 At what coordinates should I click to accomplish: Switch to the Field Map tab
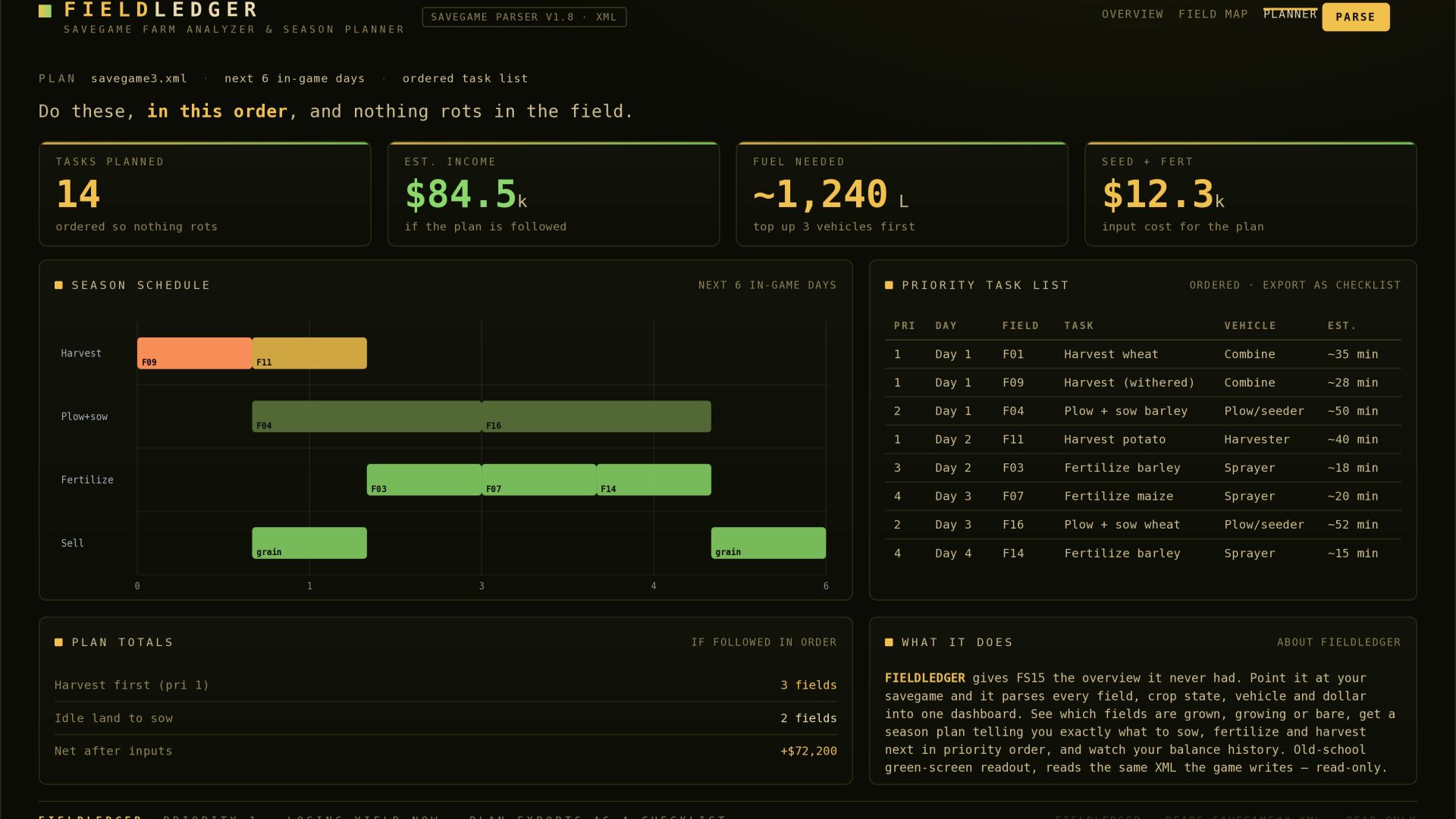pyautogui.click(x=1213, y=14)
